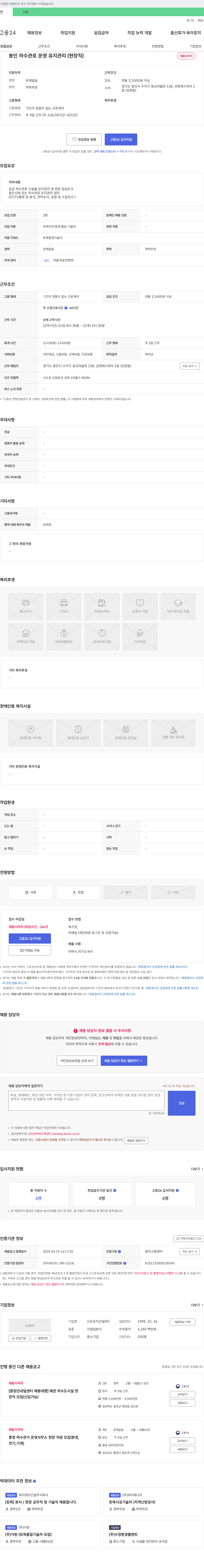Click the 직원대출제도 benefit icon
Image resolution: width=204 pixels, height=1568 pixels.
click(64, 637)
